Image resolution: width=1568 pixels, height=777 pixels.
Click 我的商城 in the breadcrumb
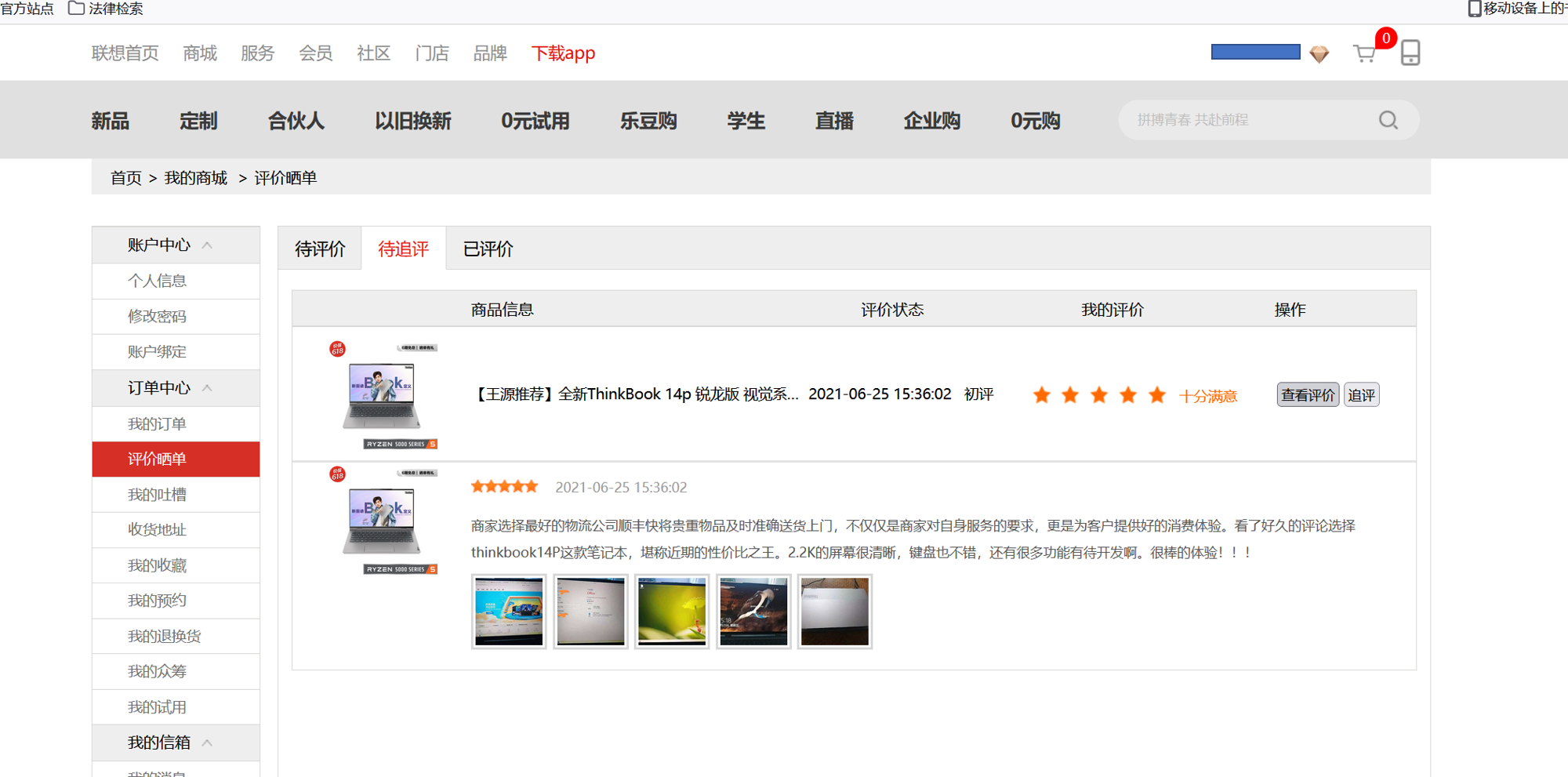196,178
